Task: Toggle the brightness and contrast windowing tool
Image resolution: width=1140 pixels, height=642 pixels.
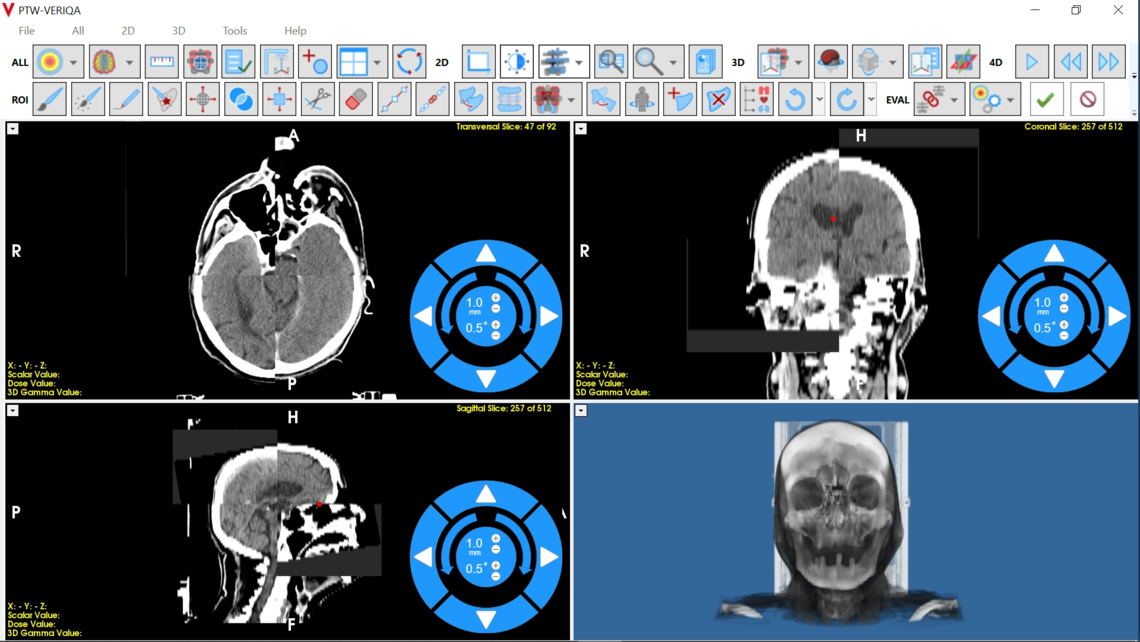Action: (x=516, y=61)
